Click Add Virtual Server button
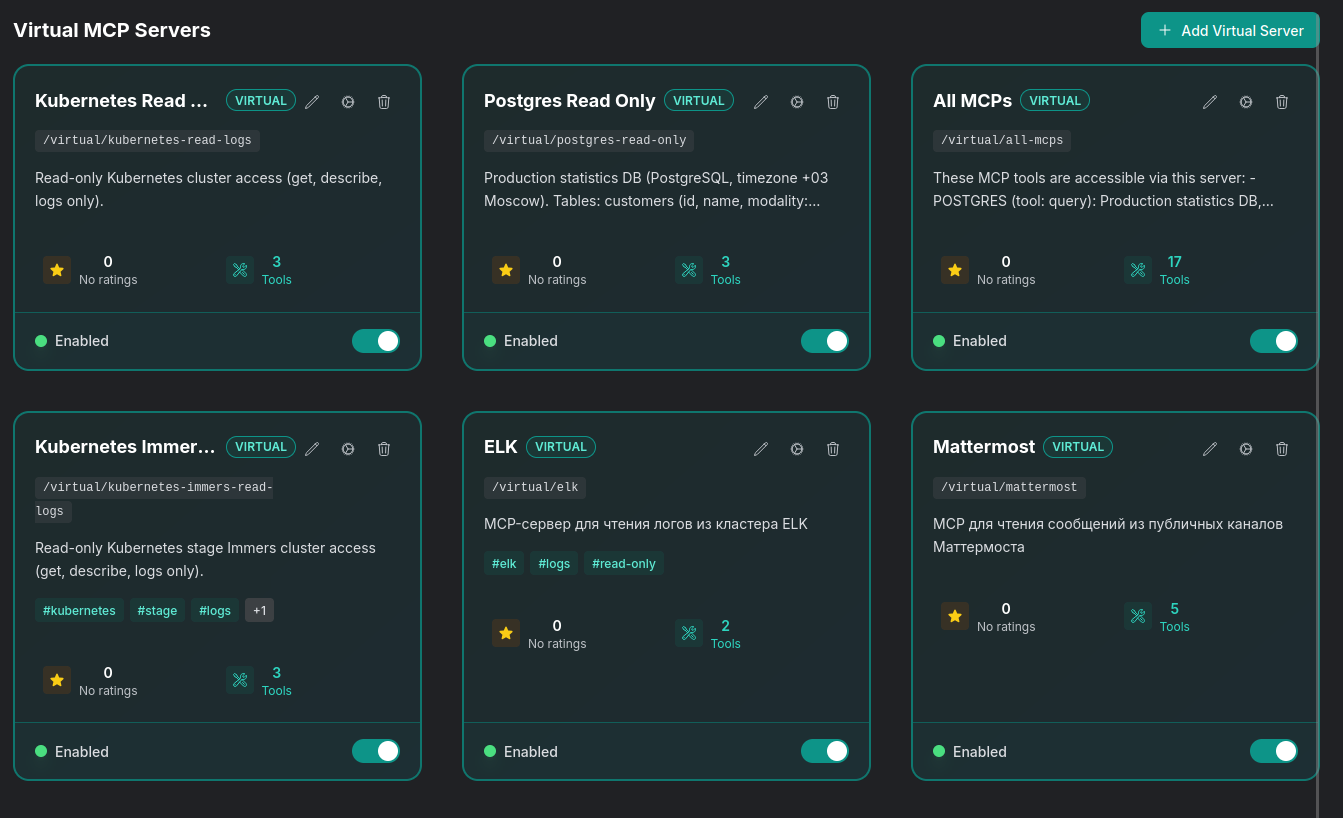This screenshot has width=1343, height=818. point(1230,30)
